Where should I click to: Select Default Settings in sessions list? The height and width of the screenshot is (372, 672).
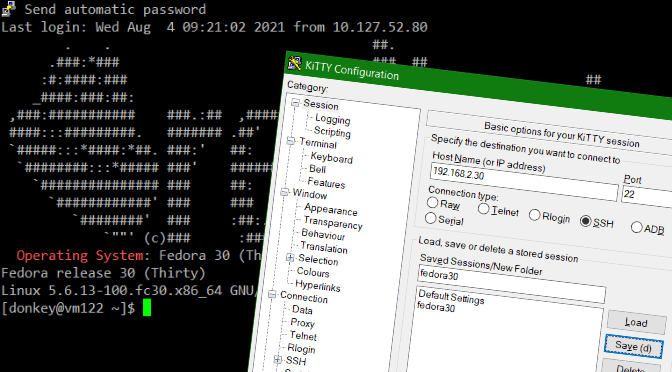pos(451,296)
